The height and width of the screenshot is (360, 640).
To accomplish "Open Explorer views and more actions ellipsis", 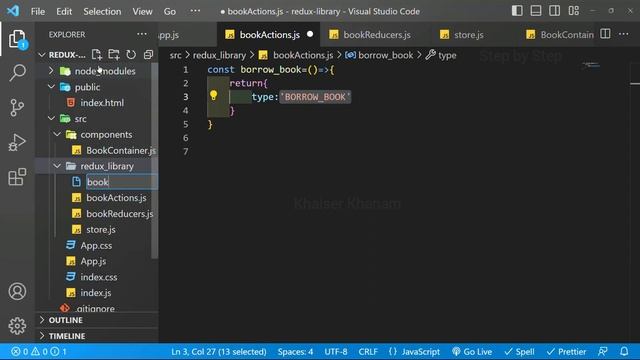I will [x=142, y=34].
